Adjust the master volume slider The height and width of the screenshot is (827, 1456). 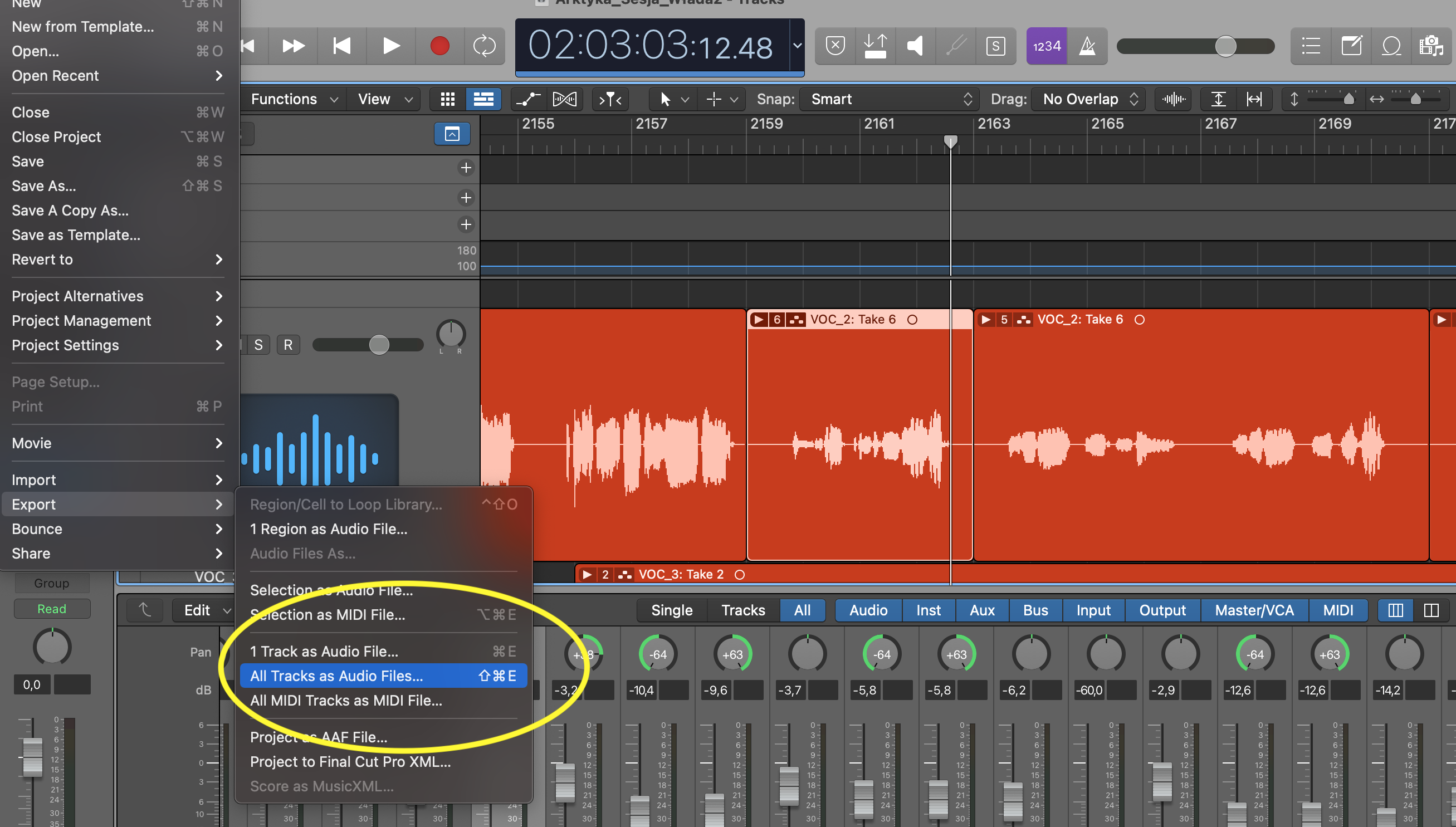1225,46
